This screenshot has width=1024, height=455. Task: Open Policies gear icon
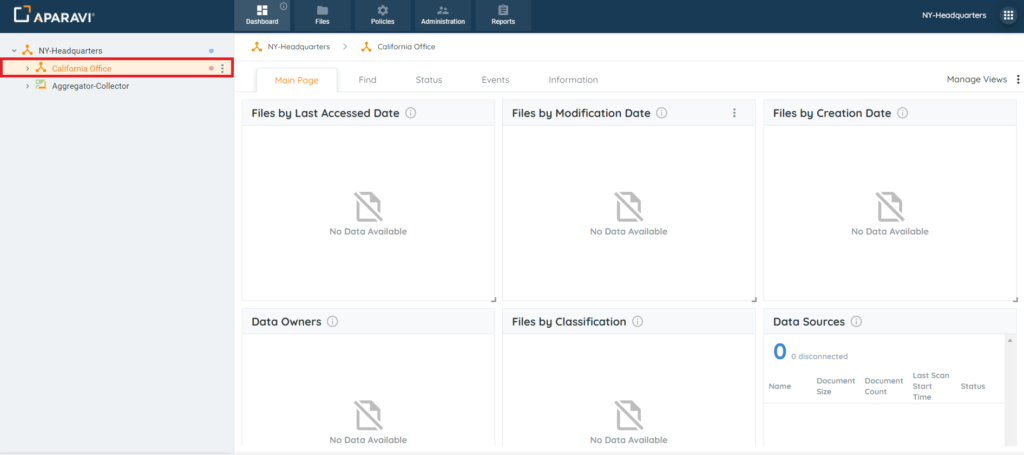tap(382, 11)
